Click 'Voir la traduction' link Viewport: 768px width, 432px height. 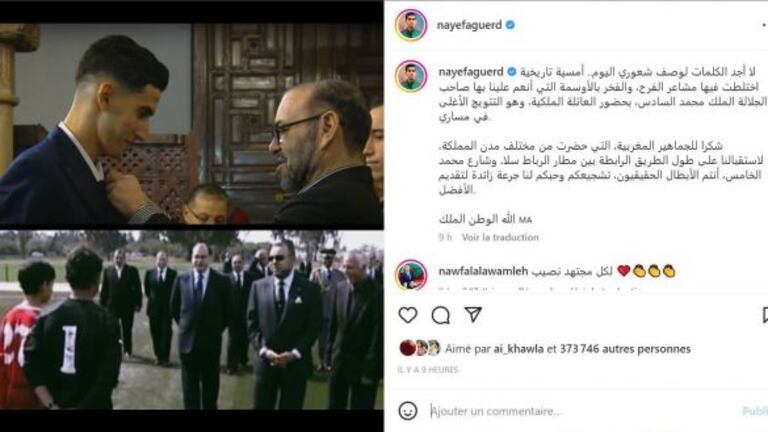pos(500,237)
